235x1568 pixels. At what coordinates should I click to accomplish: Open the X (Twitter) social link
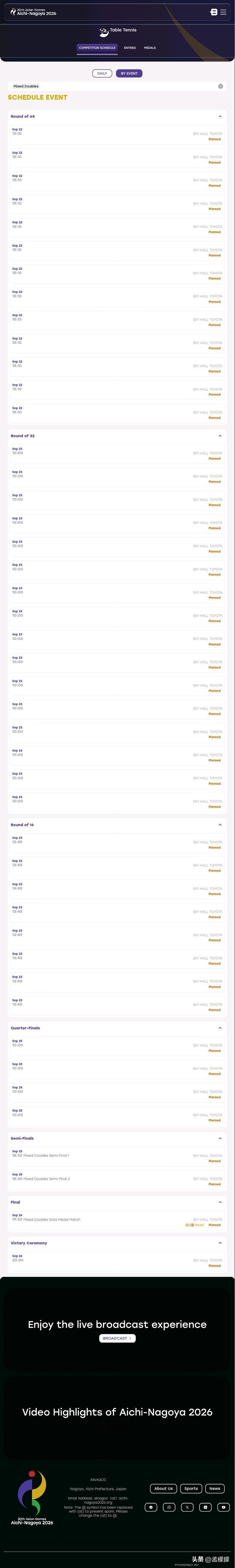coord(187,1507)
